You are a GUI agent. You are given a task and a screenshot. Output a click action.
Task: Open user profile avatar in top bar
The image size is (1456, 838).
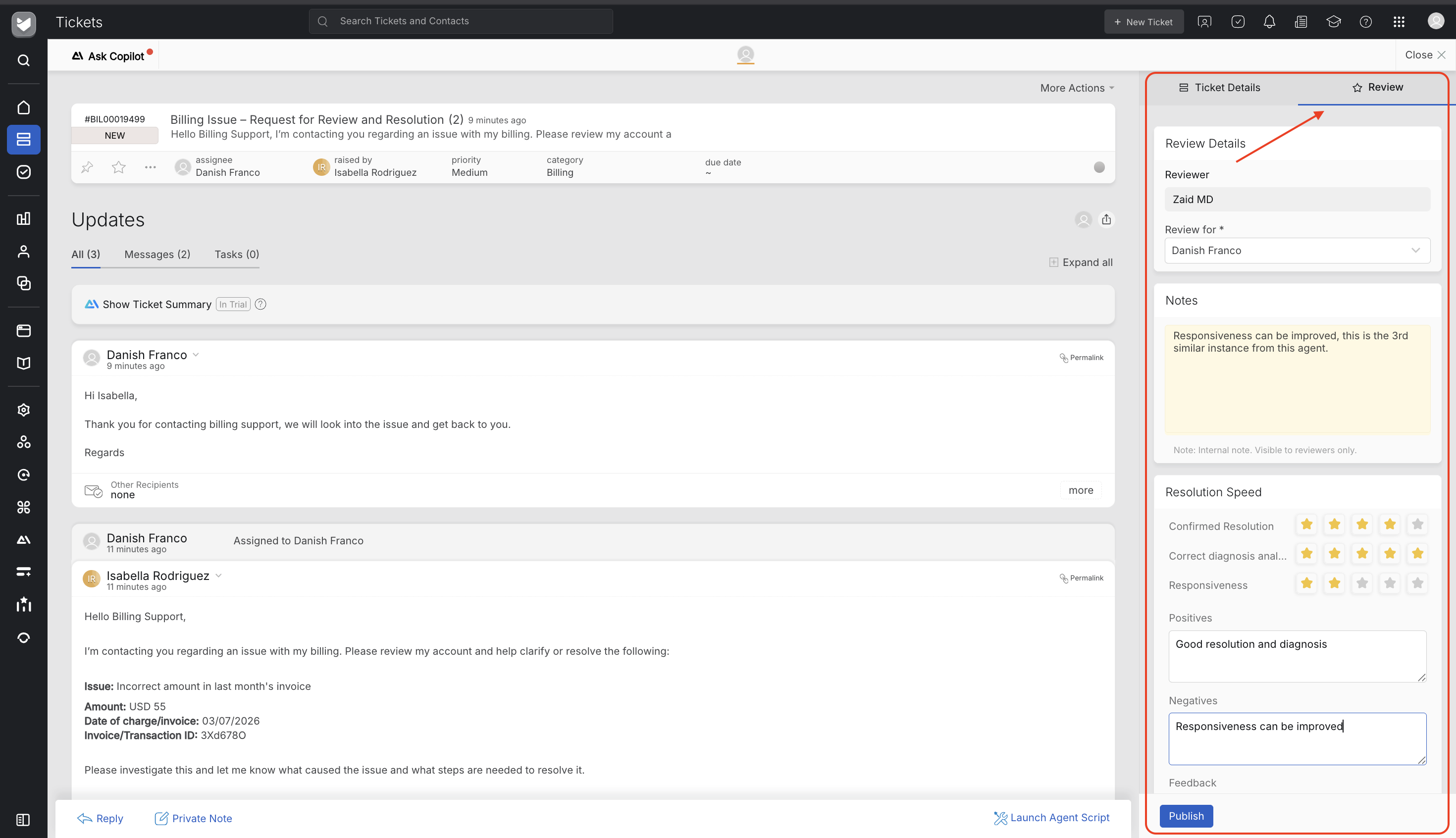point(1436,21)
